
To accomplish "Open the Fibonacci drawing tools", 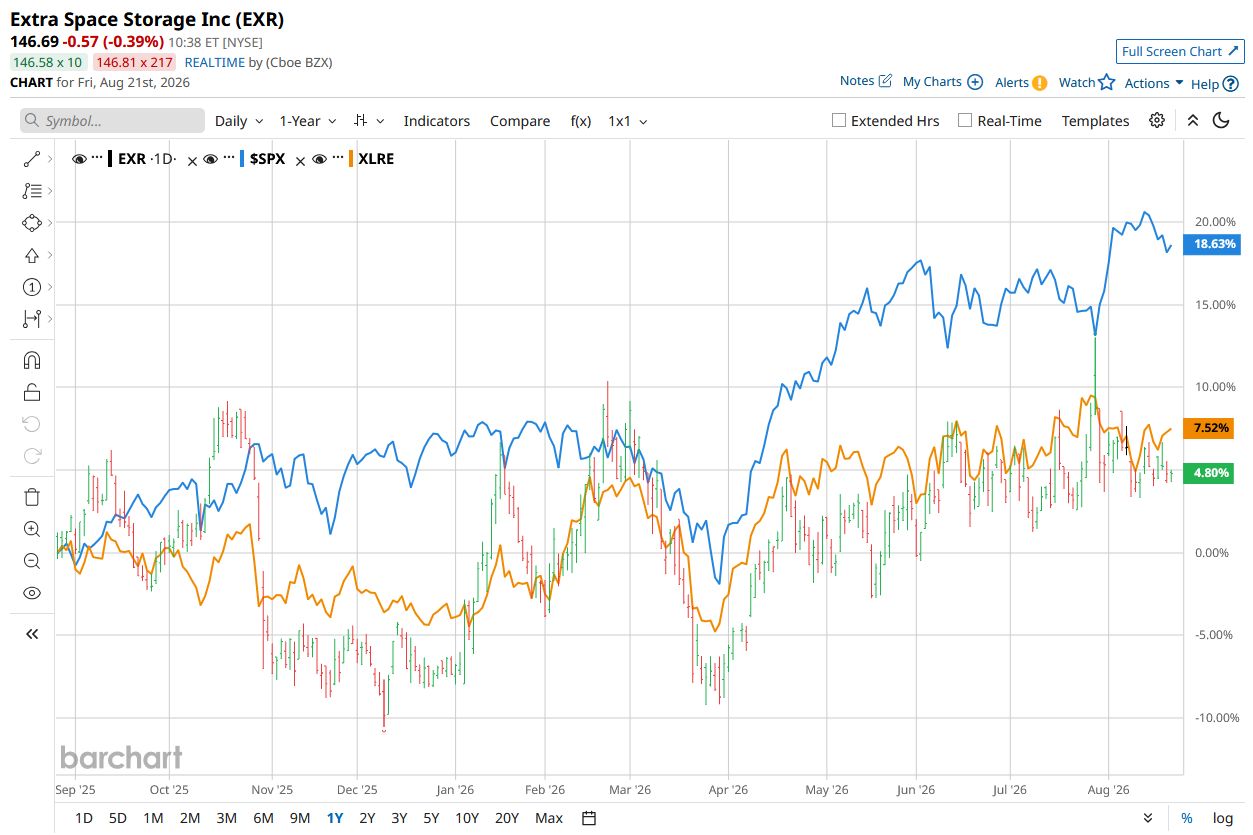I will click(x=31, y=190).
